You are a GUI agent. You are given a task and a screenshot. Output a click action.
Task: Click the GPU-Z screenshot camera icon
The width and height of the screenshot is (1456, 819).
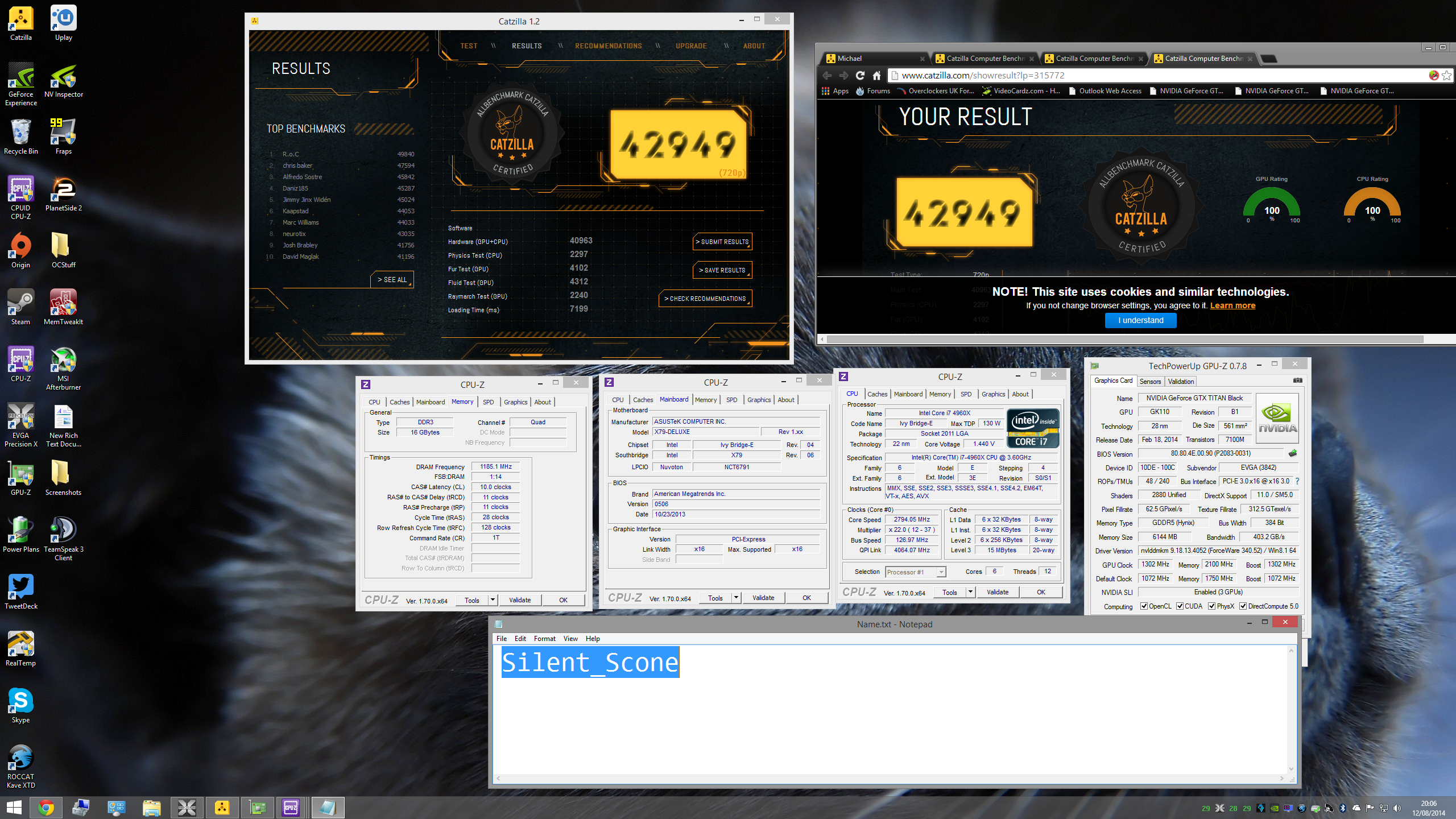[x=1297, y=380]
